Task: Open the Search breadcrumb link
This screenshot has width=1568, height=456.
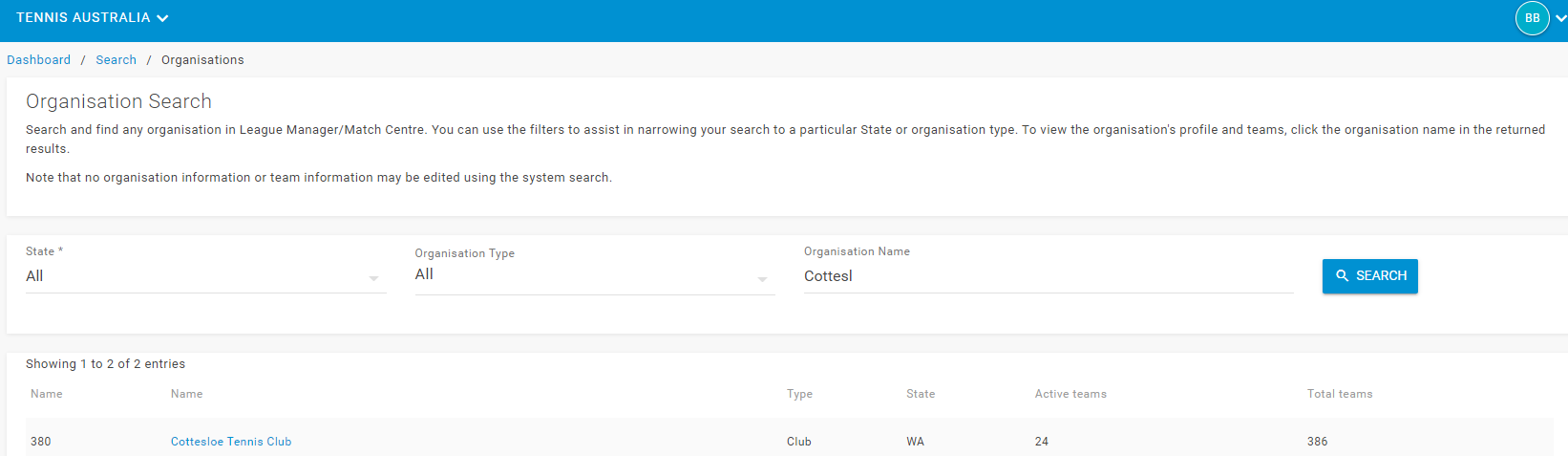Action: click(x=116, y=60)
